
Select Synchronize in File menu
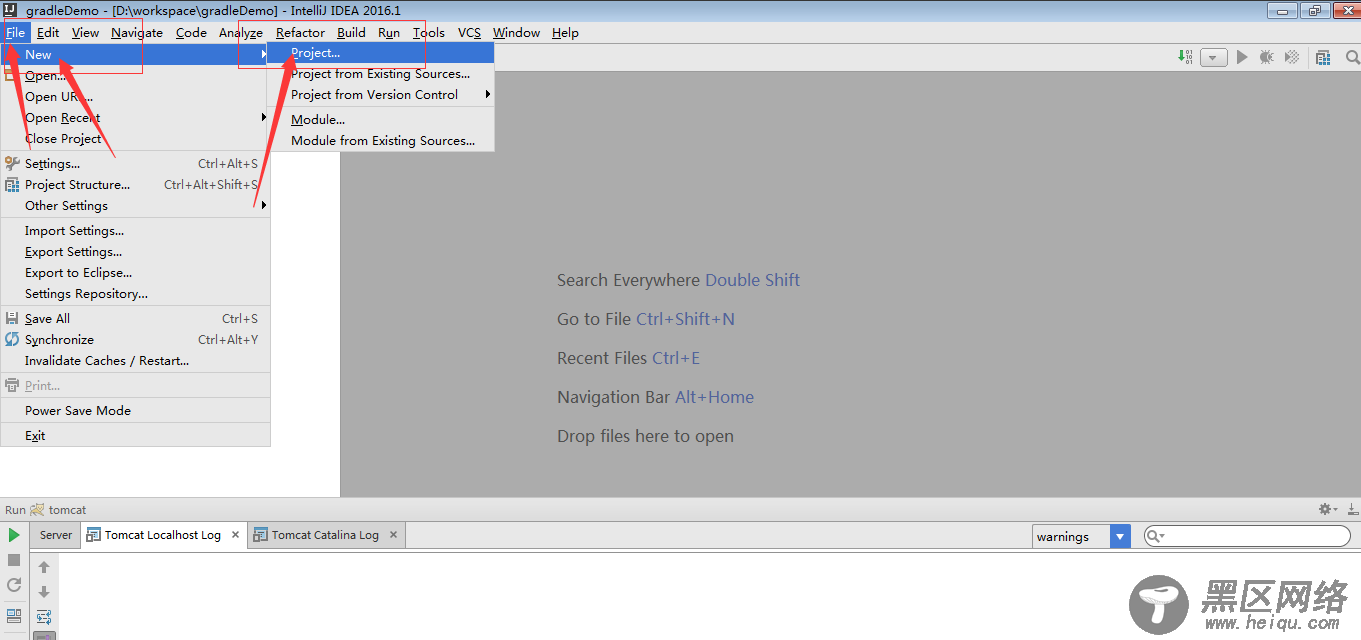135,339
